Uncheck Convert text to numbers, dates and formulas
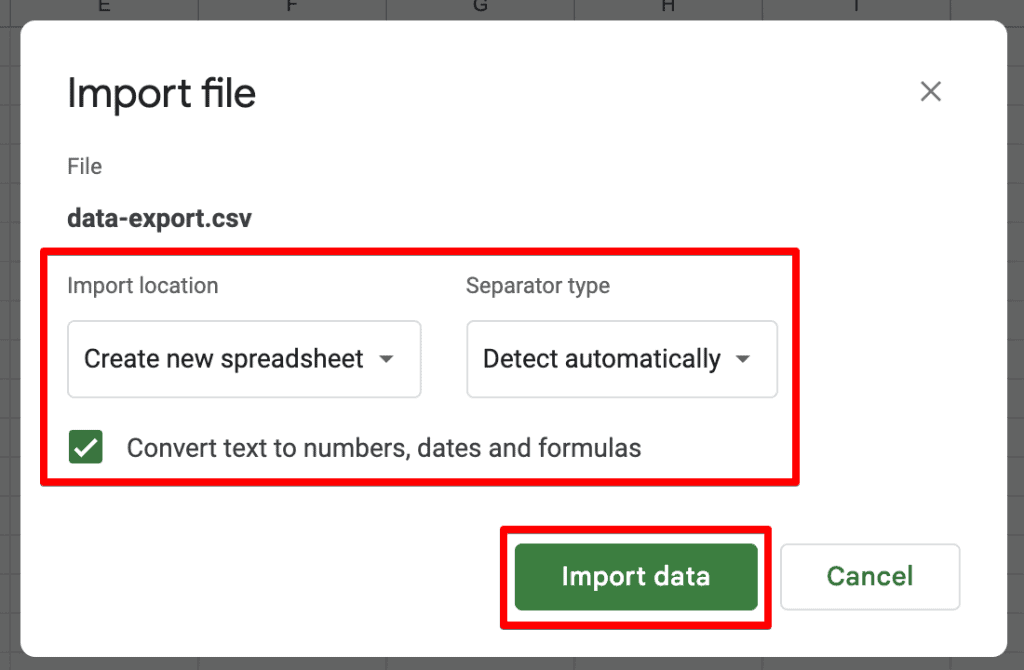Viewport: 1024px width, 670px height. pos(86,447)
